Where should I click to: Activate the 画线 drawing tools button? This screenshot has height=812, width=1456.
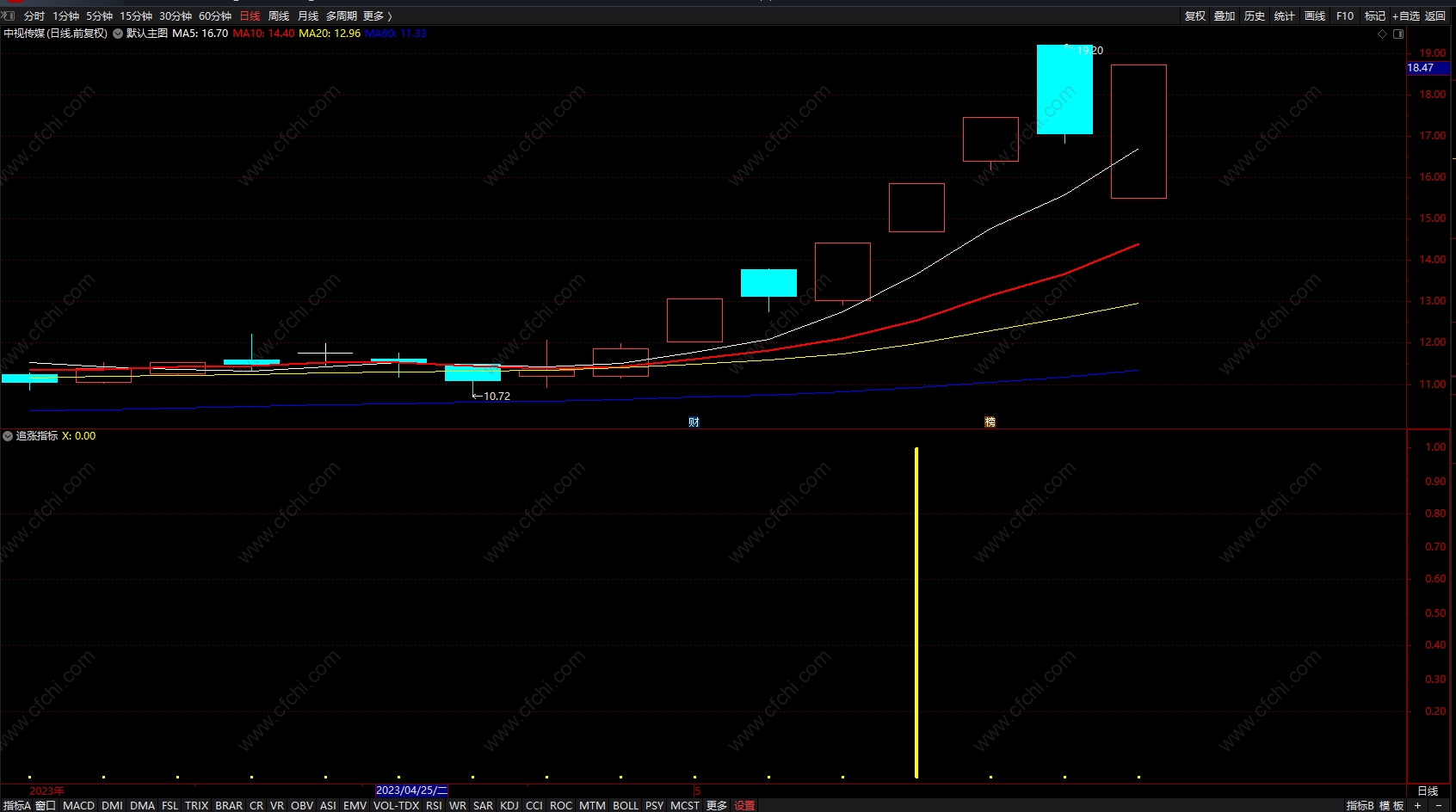point(1315,16)
